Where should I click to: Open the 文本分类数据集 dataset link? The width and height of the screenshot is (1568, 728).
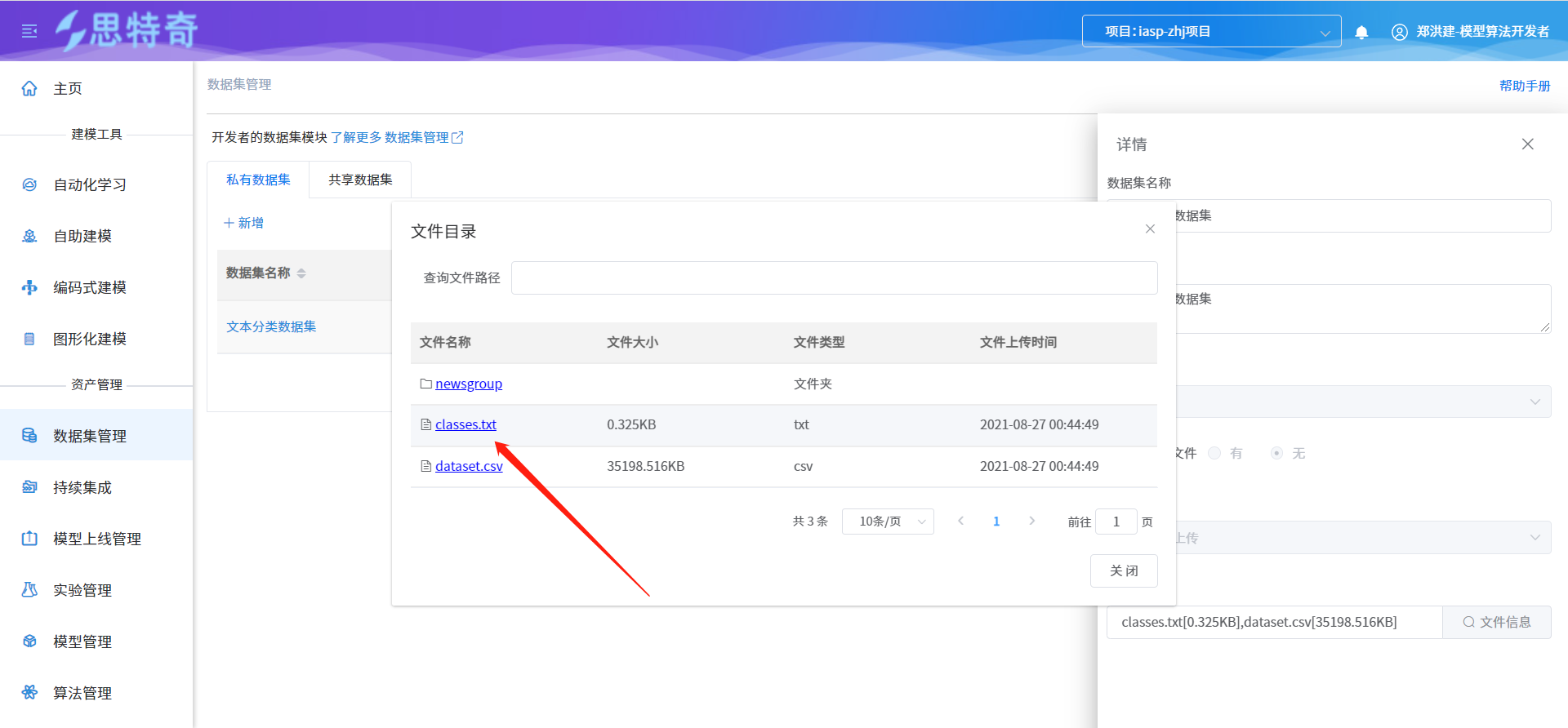pos(271,326)
